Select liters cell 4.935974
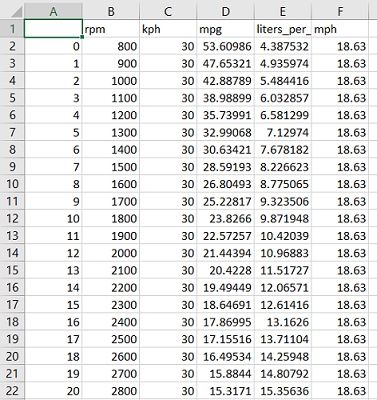This screenshot has width=377, height=400. pyautogui.click(x=283, y=63)
